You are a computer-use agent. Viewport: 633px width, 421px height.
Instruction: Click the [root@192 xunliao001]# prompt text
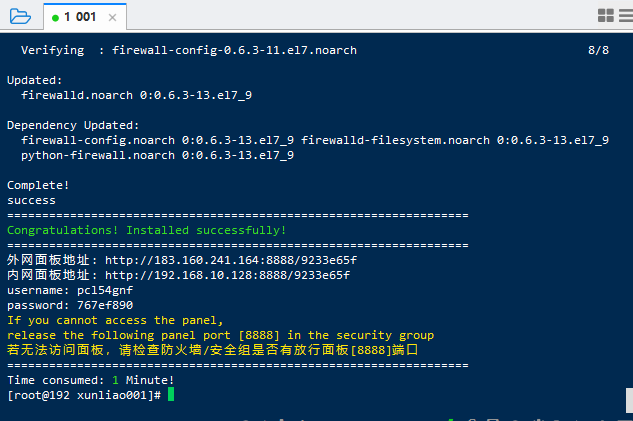[x=84, y=395]
